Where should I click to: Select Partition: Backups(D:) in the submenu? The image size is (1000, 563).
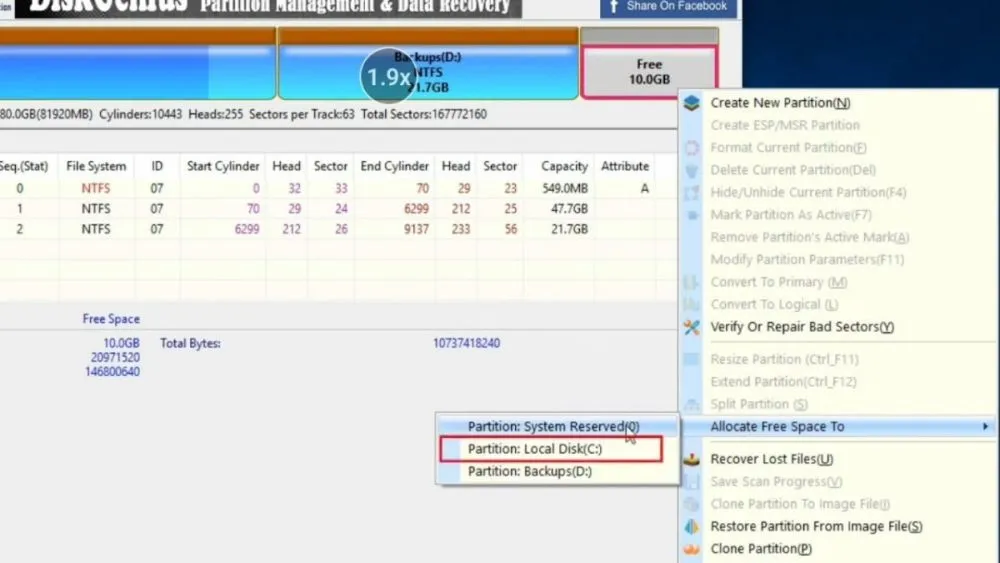point(530,472)
